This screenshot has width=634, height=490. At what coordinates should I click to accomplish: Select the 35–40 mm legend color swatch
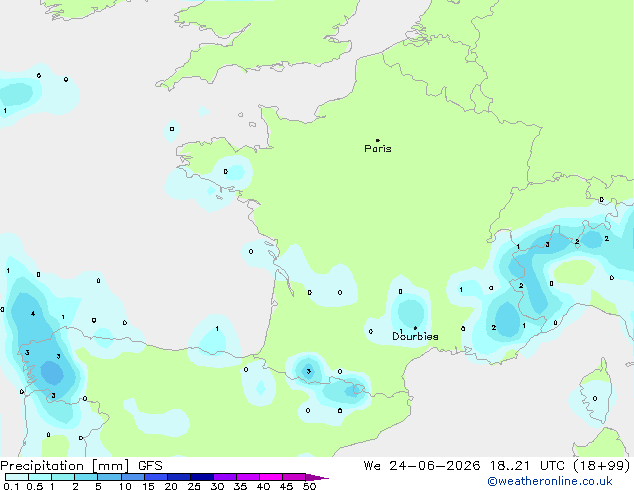tap(248, 477)
